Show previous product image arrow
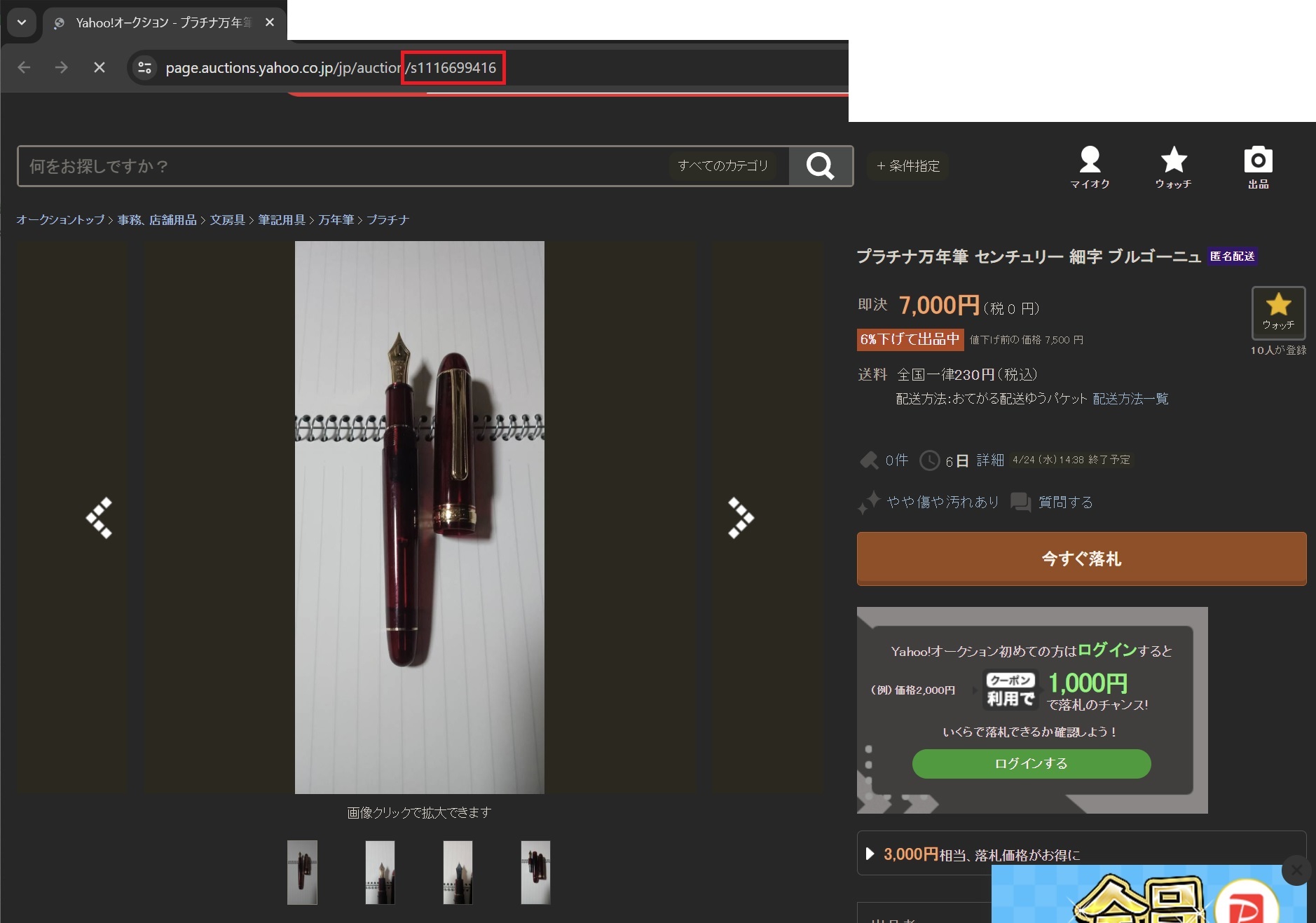The height and width of the screenshot is (923, 1316). click(99, 518)
